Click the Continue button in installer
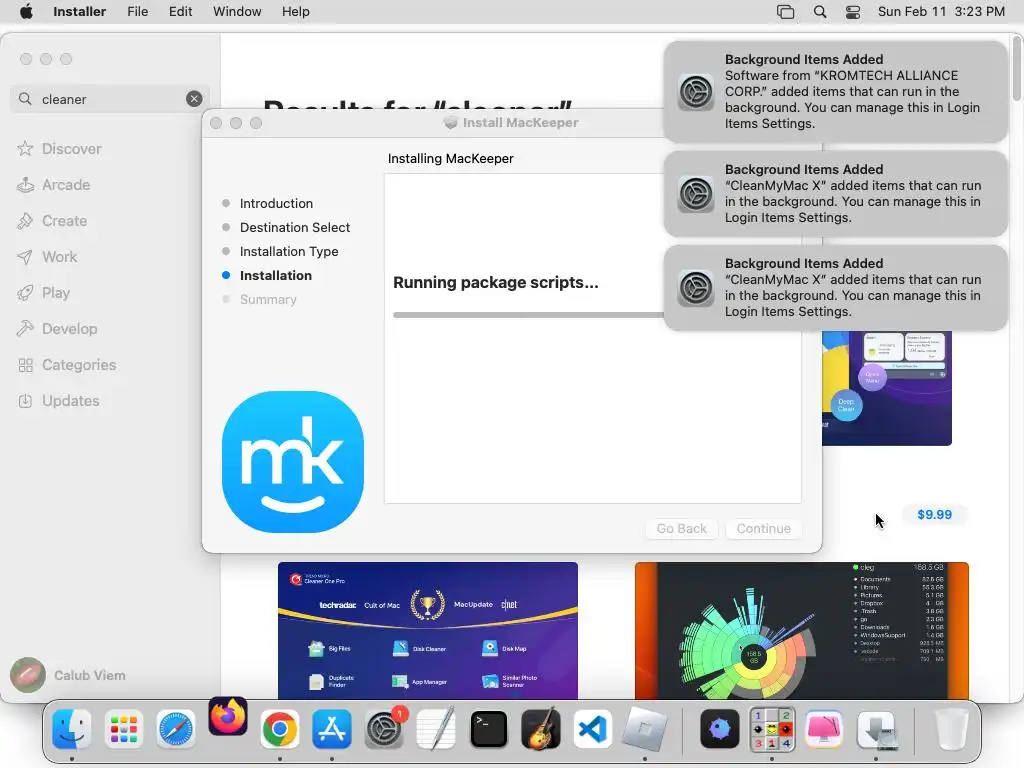 click(763, 528)
